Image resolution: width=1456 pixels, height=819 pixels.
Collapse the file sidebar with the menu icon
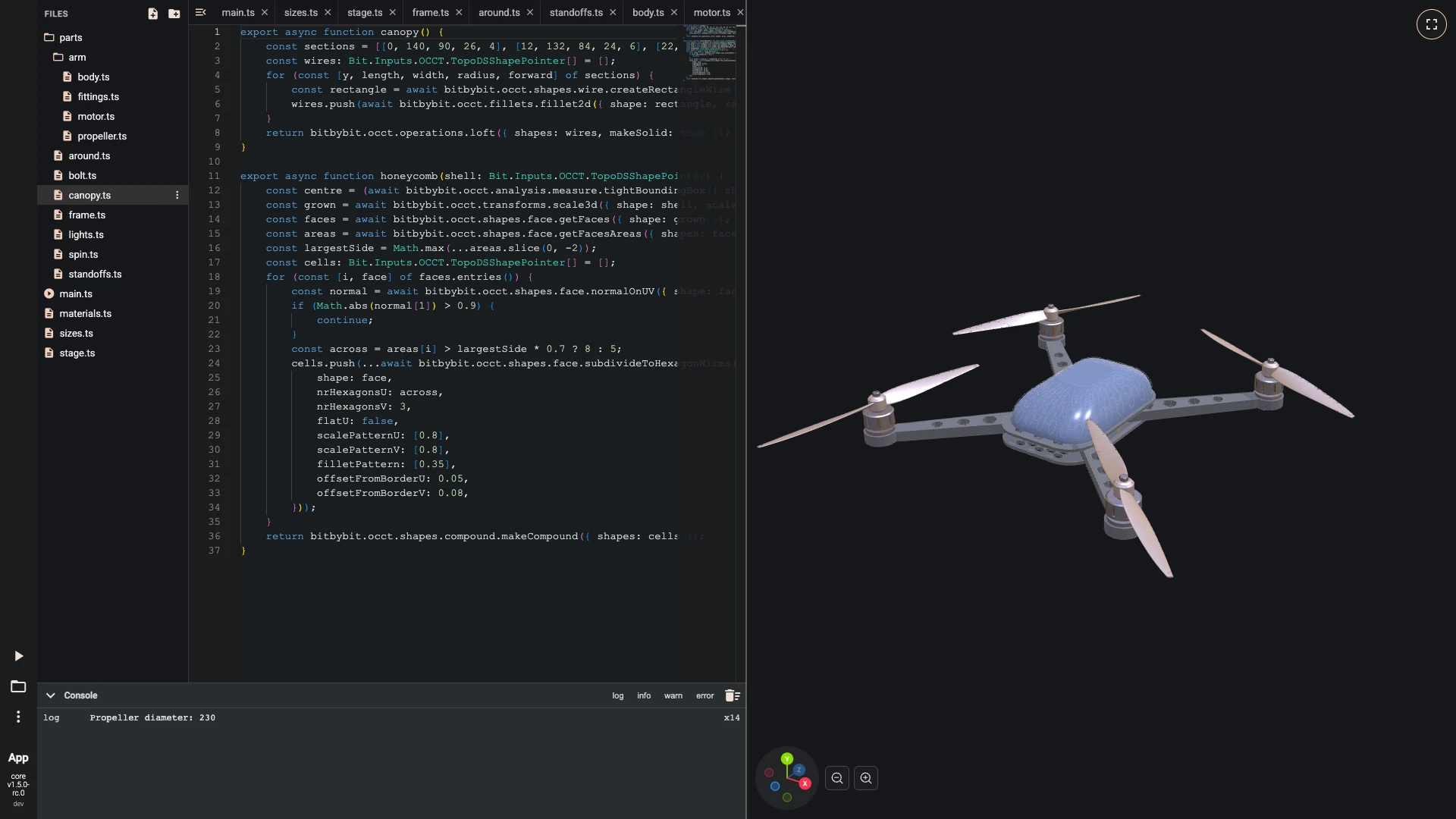pos(200,12)
